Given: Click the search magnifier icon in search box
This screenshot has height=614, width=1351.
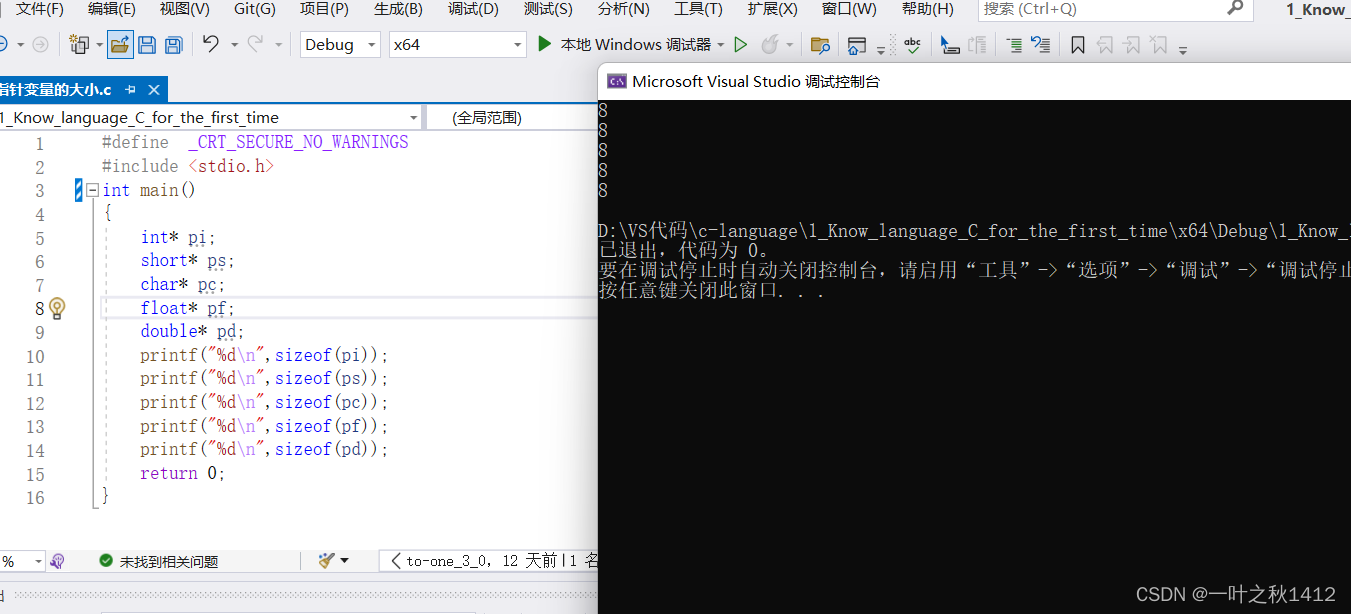Looking at the screenshot, I should [1235, 9].
